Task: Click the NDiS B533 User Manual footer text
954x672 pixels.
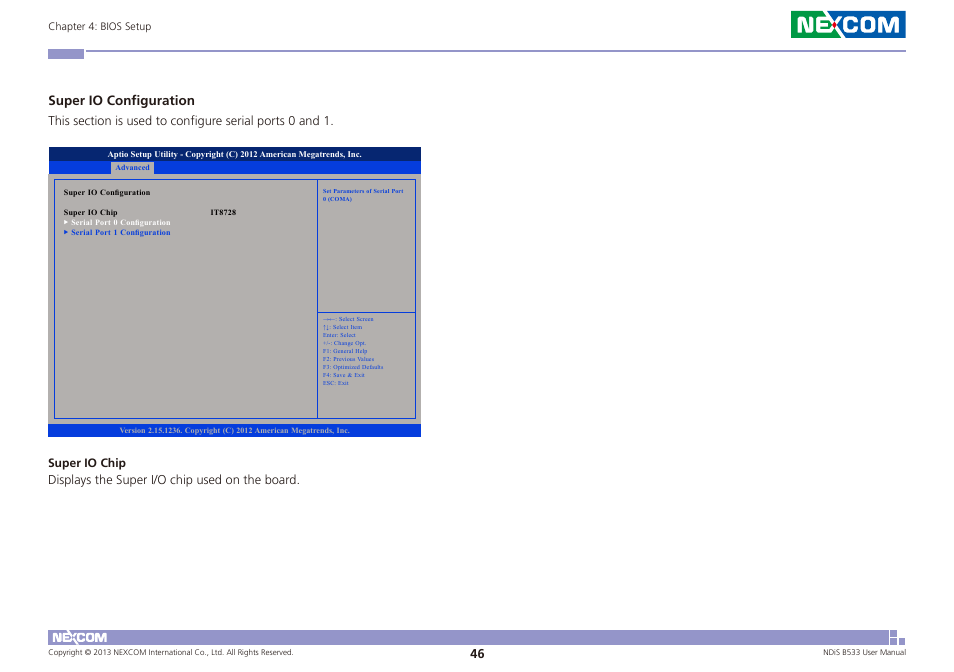Action: click(864, 653)
